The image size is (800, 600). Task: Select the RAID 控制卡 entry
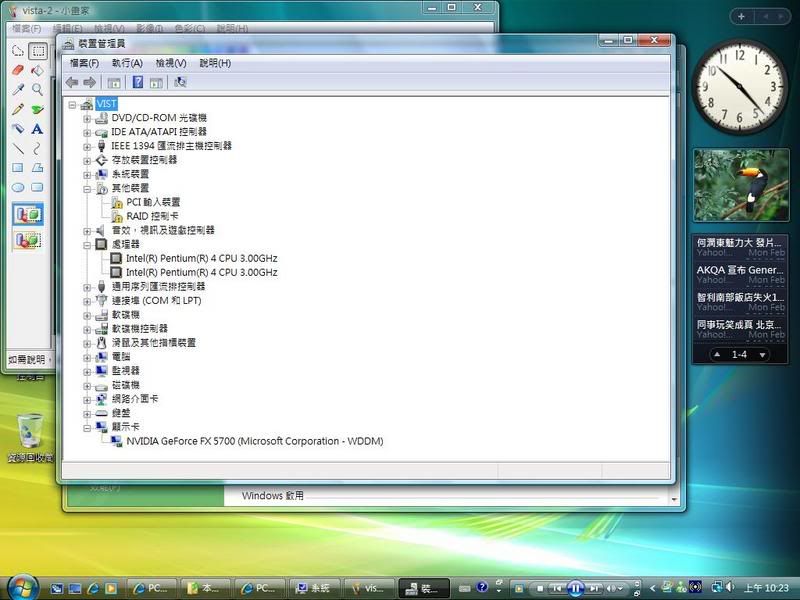pyautogui.click(x=153, y=216)
